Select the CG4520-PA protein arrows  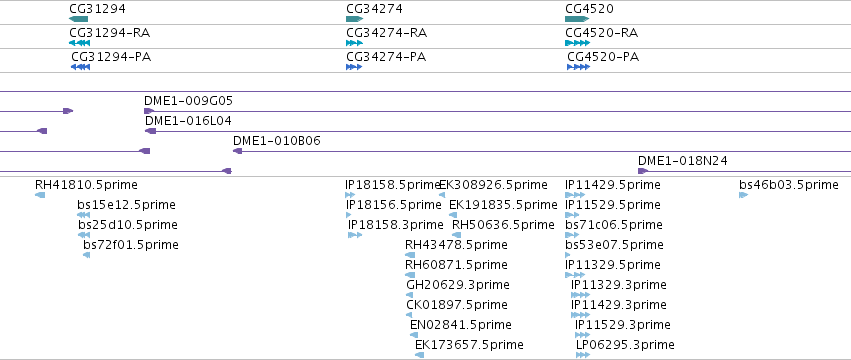coord(579,67)
